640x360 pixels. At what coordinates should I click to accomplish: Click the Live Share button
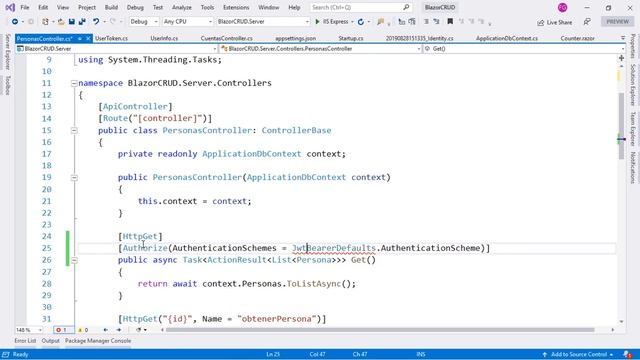(x=554, y=22)
